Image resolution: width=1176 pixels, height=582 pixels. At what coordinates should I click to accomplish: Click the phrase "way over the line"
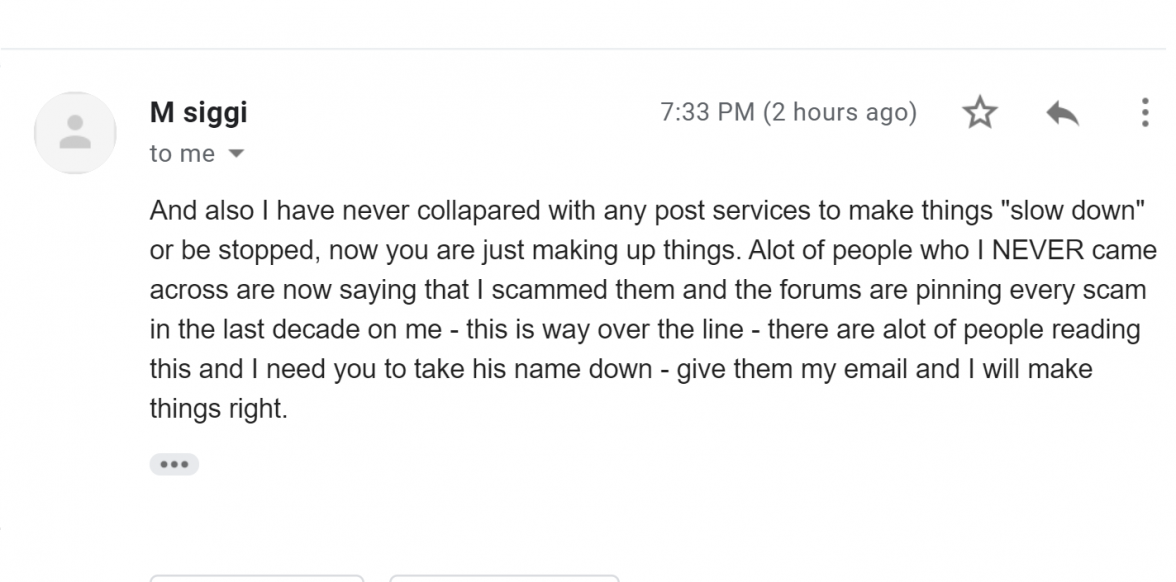click(652, 330)
